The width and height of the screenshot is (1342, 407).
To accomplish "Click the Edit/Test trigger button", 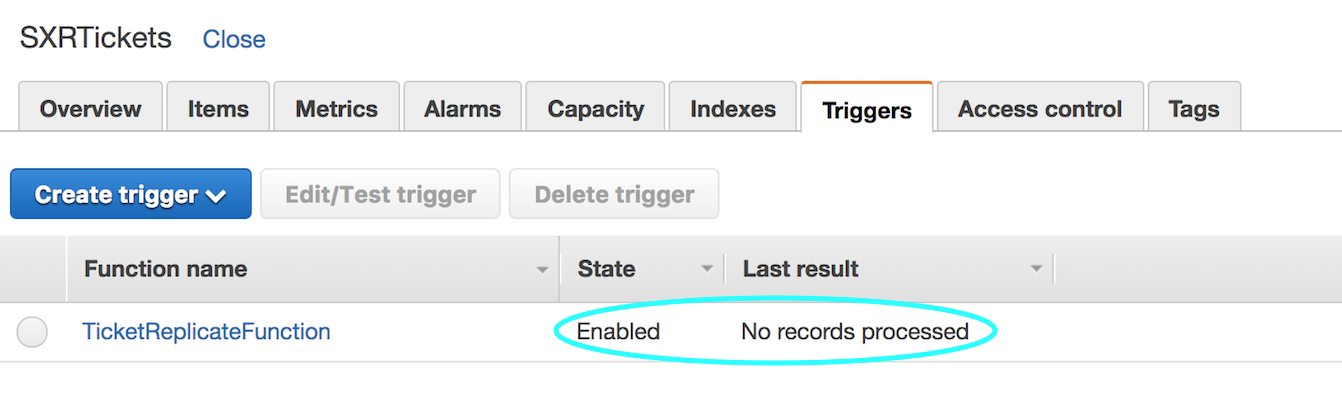I will (380, 194).
